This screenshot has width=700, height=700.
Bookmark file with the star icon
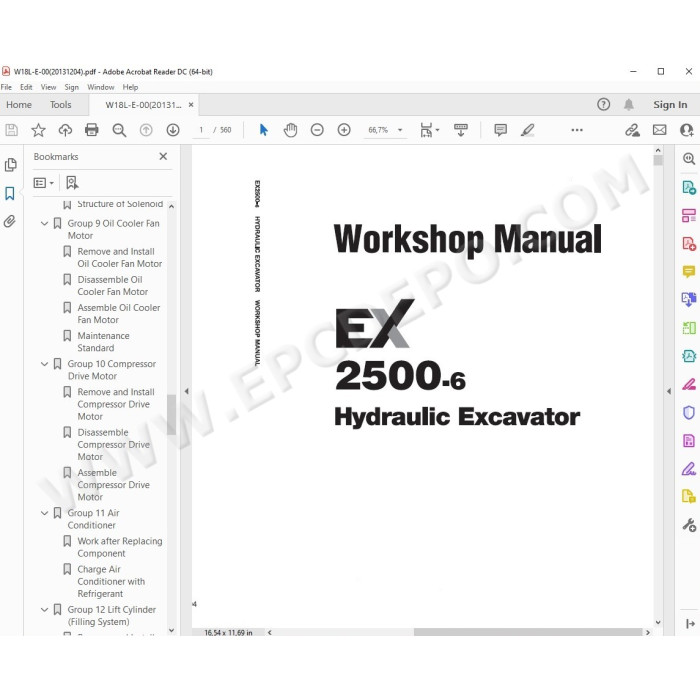(x=38, y=130)
